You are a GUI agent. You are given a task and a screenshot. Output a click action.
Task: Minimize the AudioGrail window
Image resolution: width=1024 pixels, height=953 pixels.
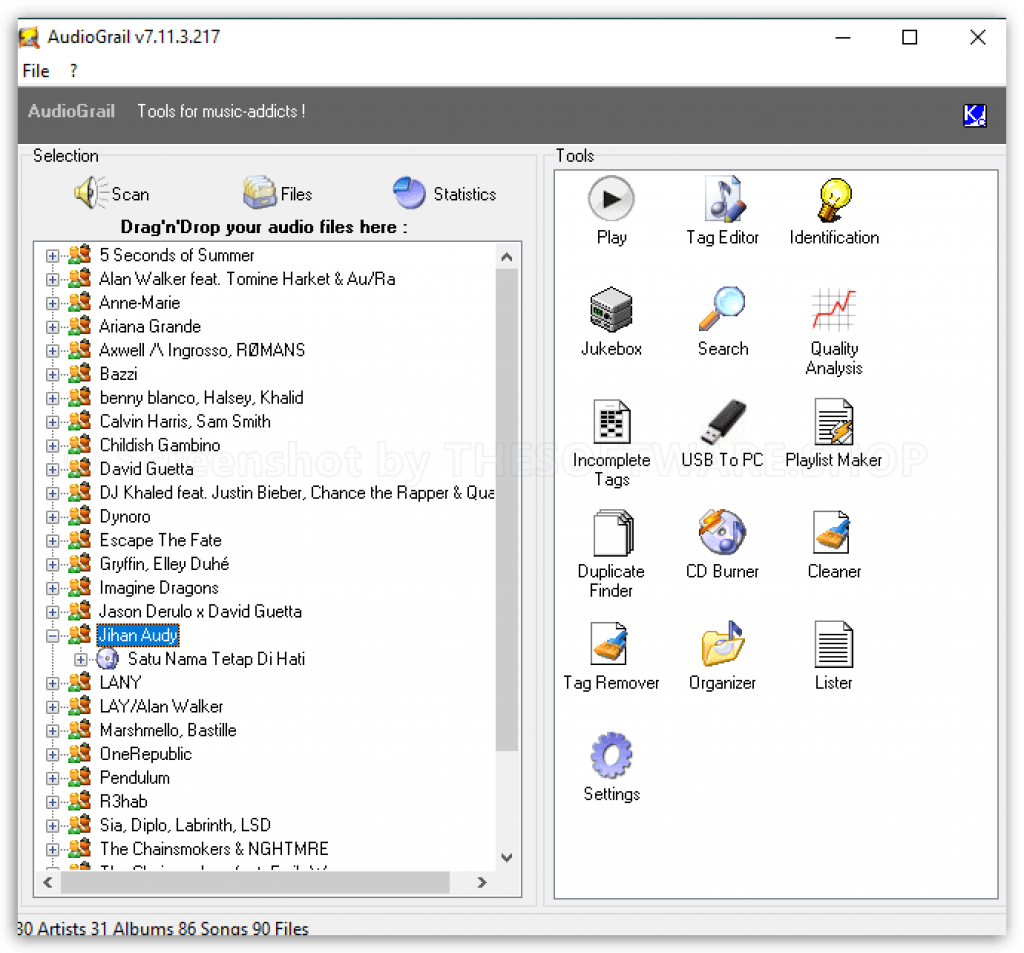842,37
